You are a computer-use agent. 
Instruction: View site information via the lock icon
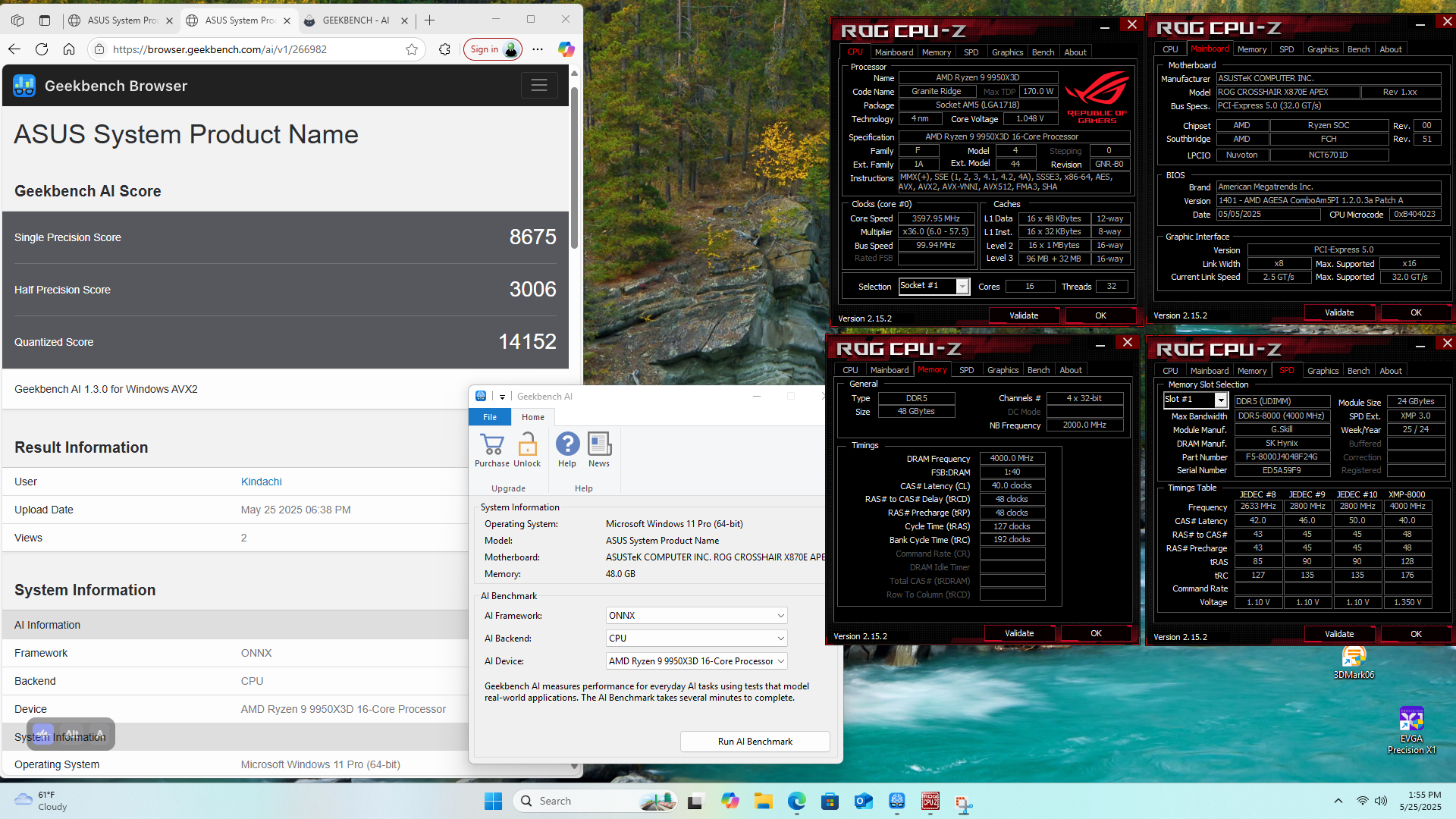click(99, 49)
